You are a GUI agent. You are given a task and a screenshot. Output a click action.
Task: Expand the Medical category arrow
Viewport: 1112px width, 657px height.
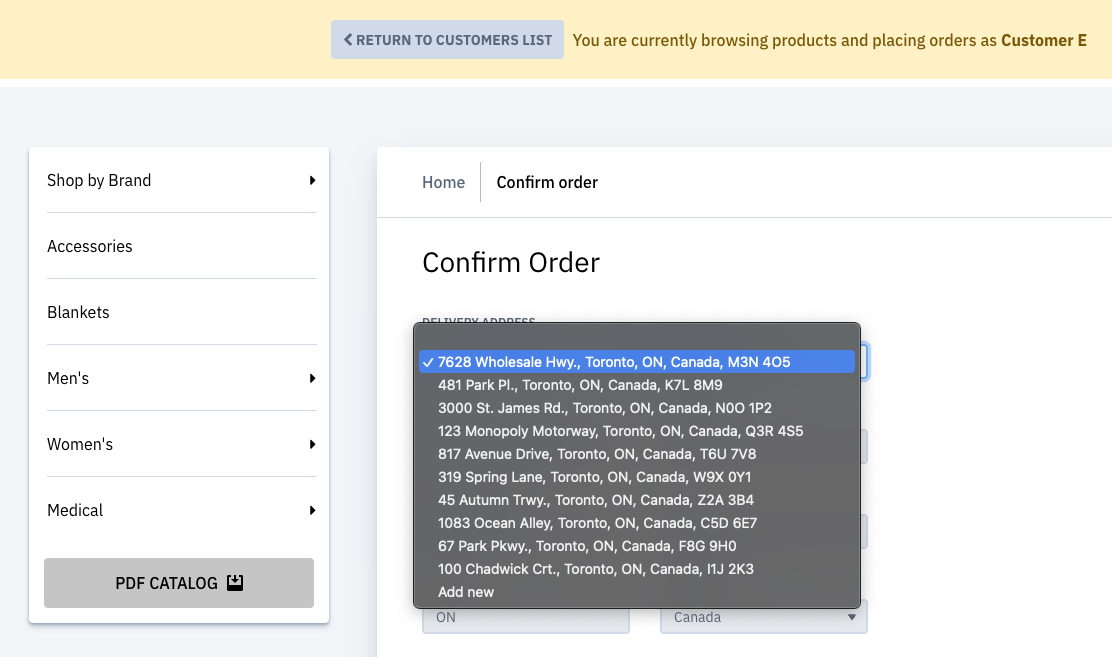(312, 510)
